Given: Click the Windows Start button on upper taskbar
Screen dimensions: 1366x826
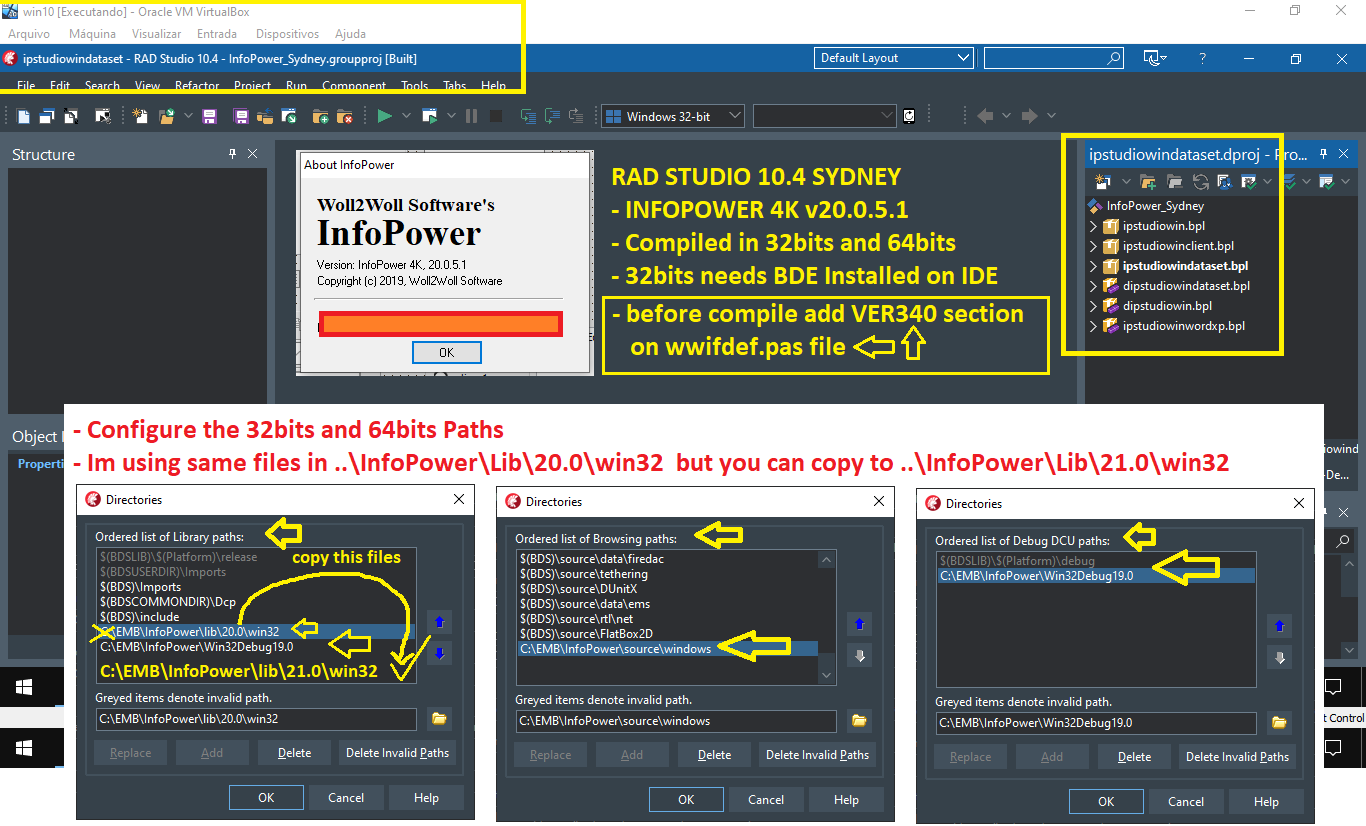Looking at the screenshot, I should click(24, 687).
